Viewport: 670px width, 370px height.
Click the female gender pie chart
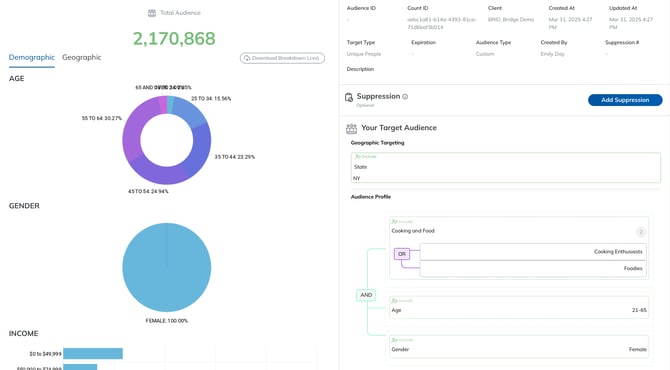coord(167,267)
